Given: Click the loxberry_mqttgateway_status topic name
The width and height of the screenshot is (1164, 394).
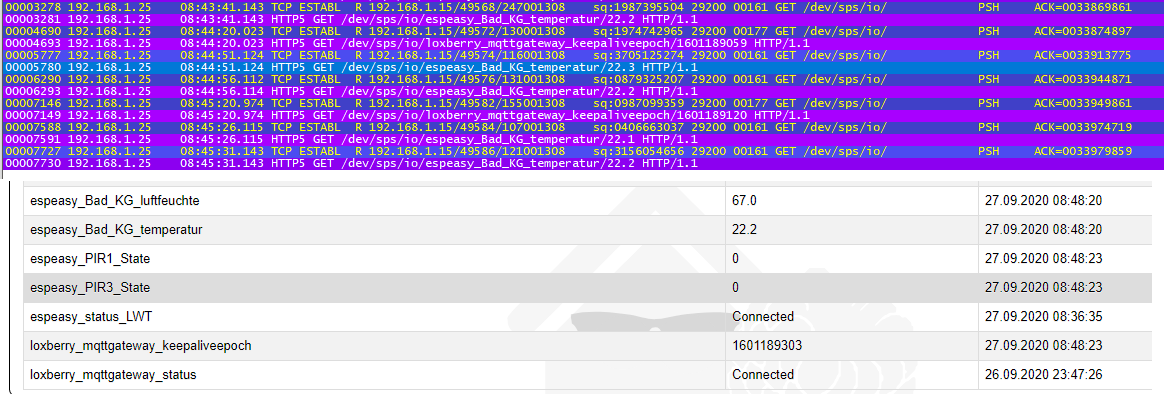Looking at the screenshot, I should 114,375.
